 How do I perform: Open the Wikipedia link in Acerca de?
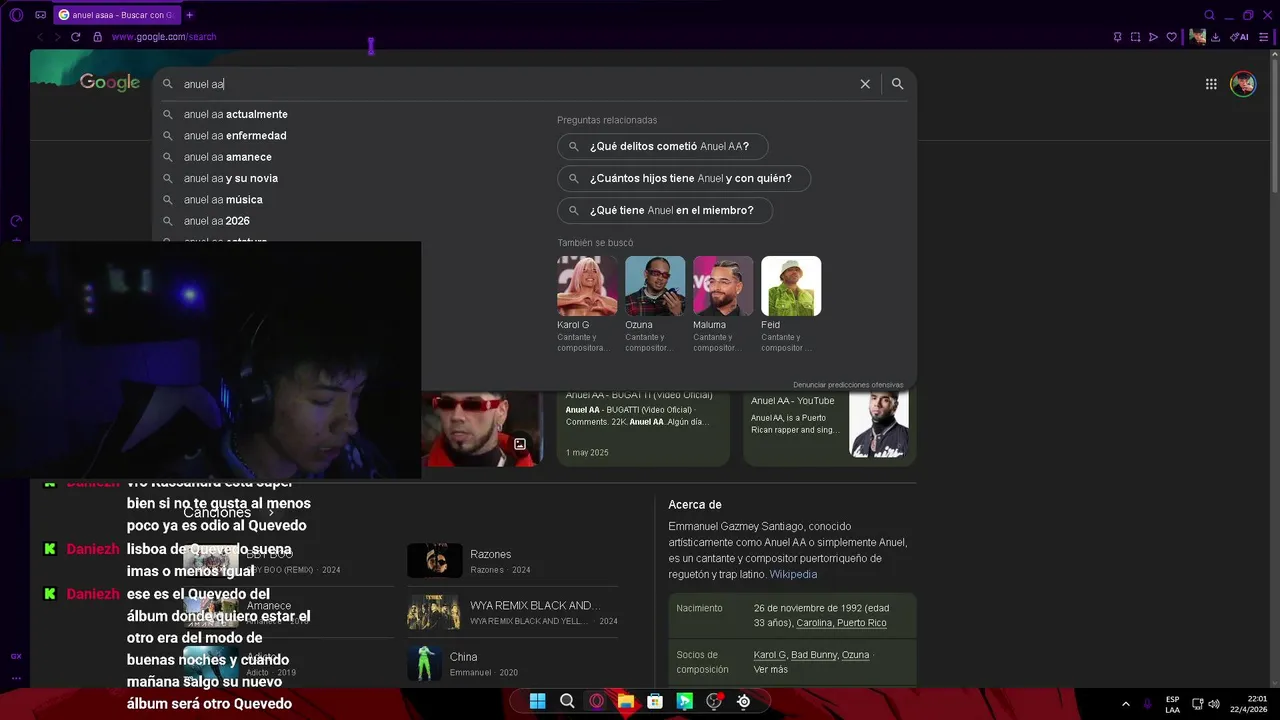pos(793,574)
